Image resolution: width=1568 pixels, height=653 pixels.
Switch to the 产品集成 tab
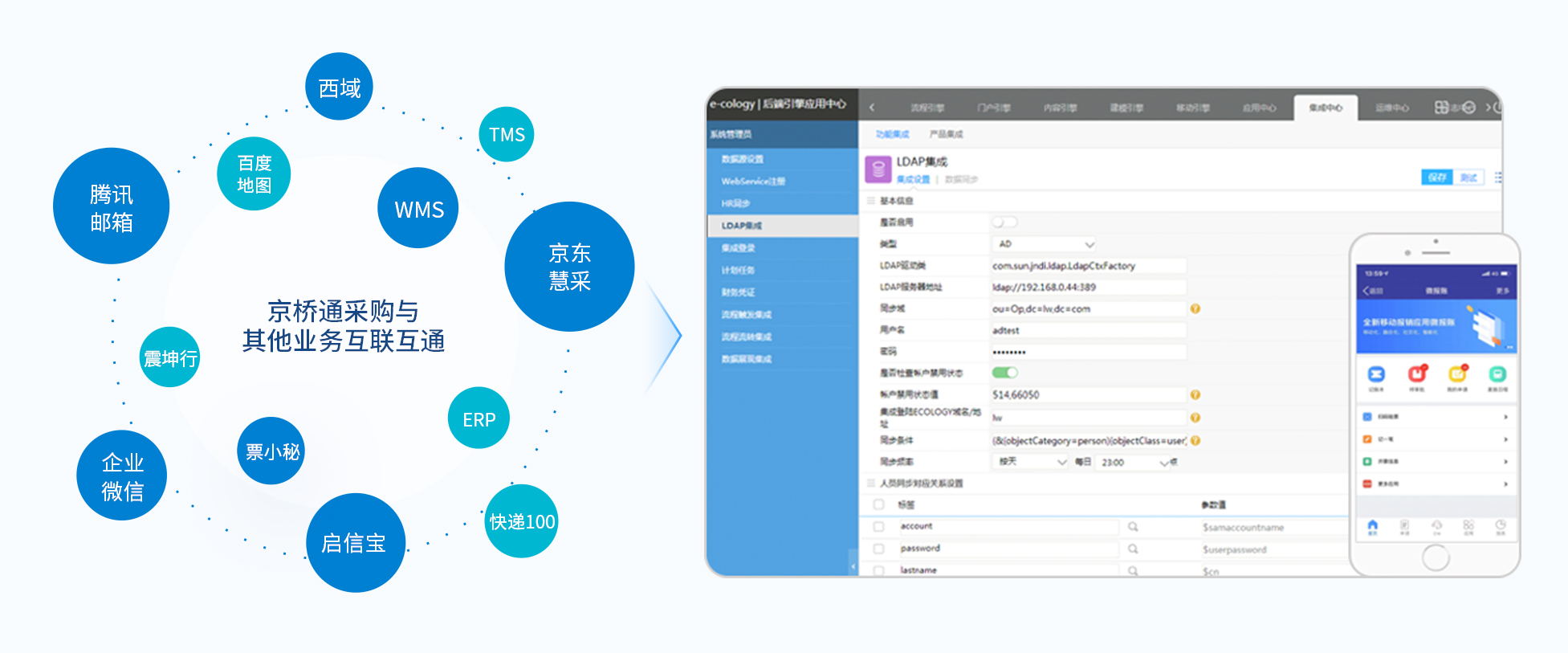946,134
